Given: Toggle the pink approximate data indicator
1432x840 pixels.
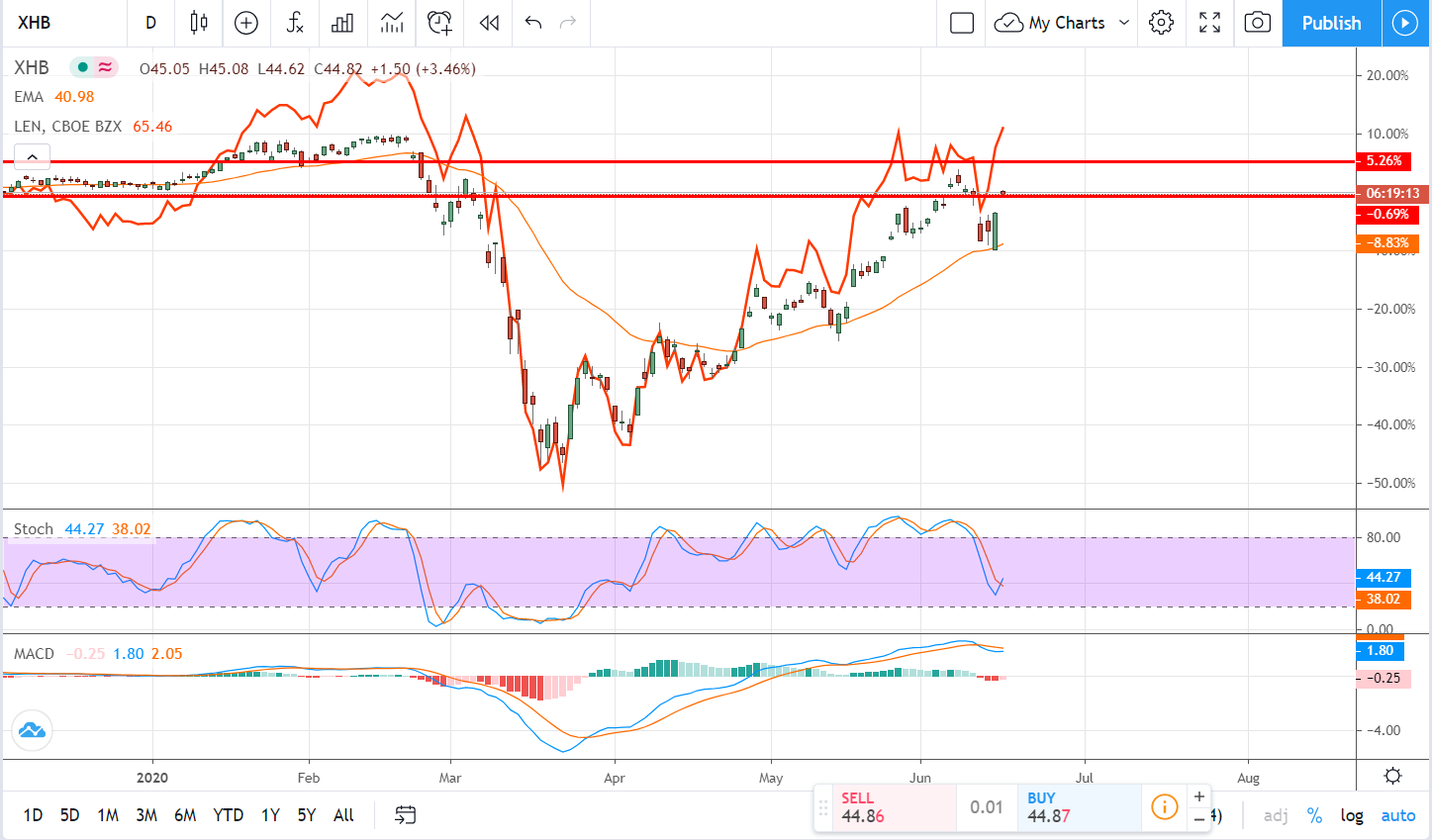Looking at the screenshot, I should point(105,67).
